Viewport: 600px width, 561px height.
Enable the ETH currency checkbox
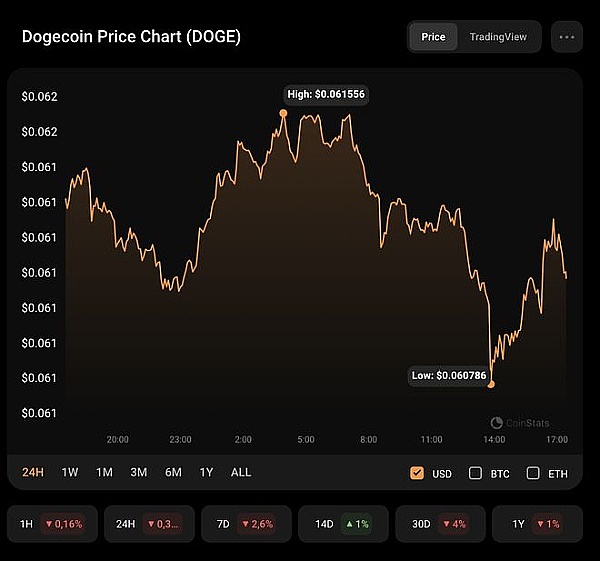533,473
